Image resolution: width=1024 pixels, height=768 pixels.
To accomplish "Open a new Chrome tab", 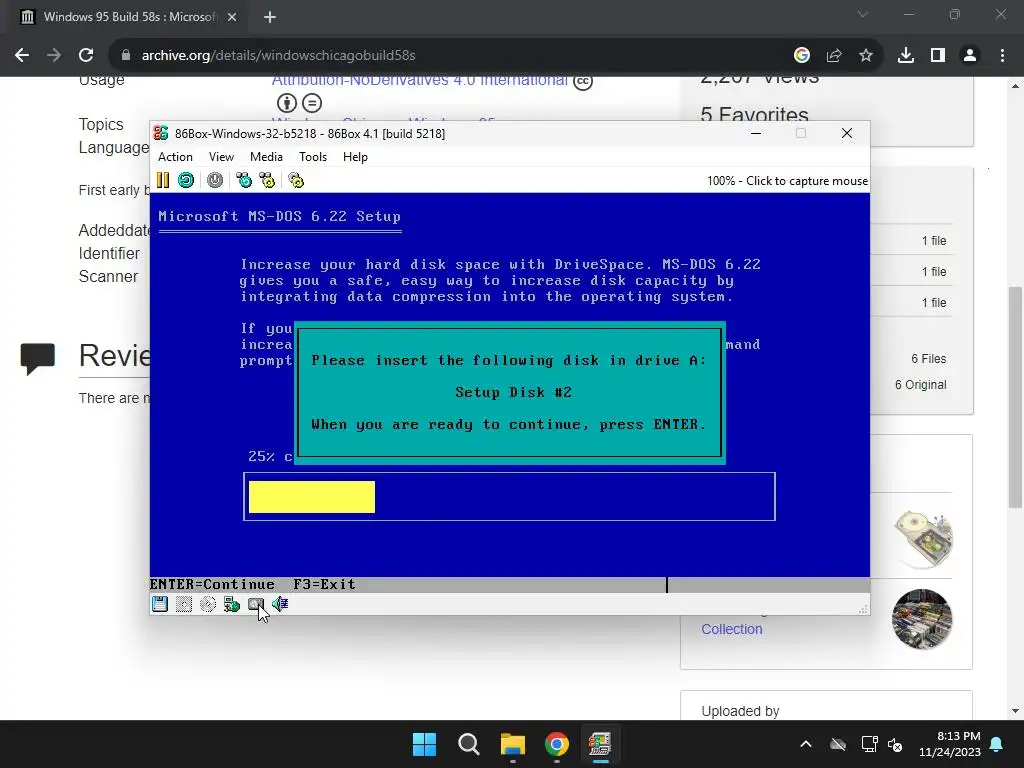I will [x=270, y=17].
